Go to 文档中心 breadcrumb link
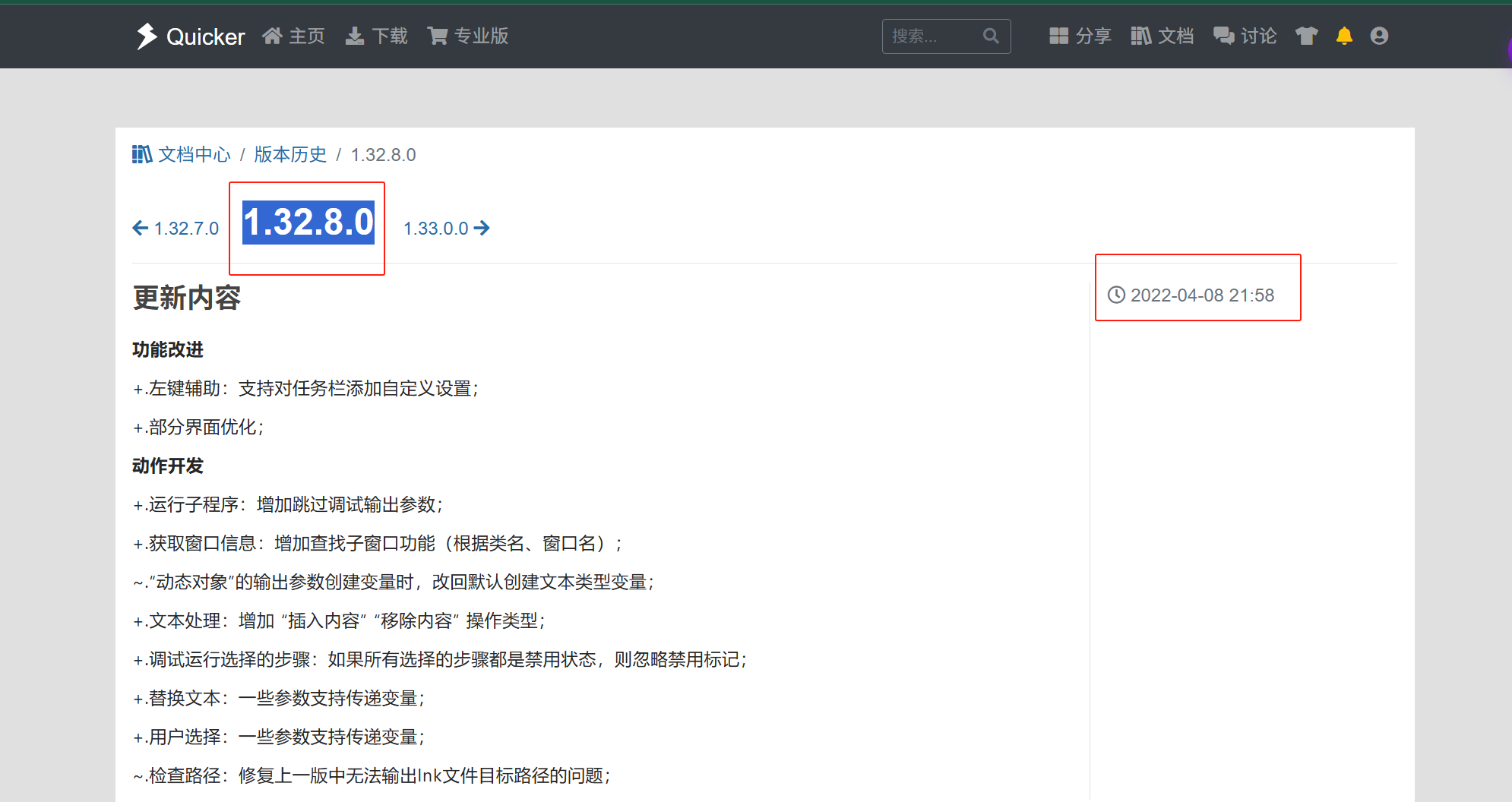 (194, 155)
